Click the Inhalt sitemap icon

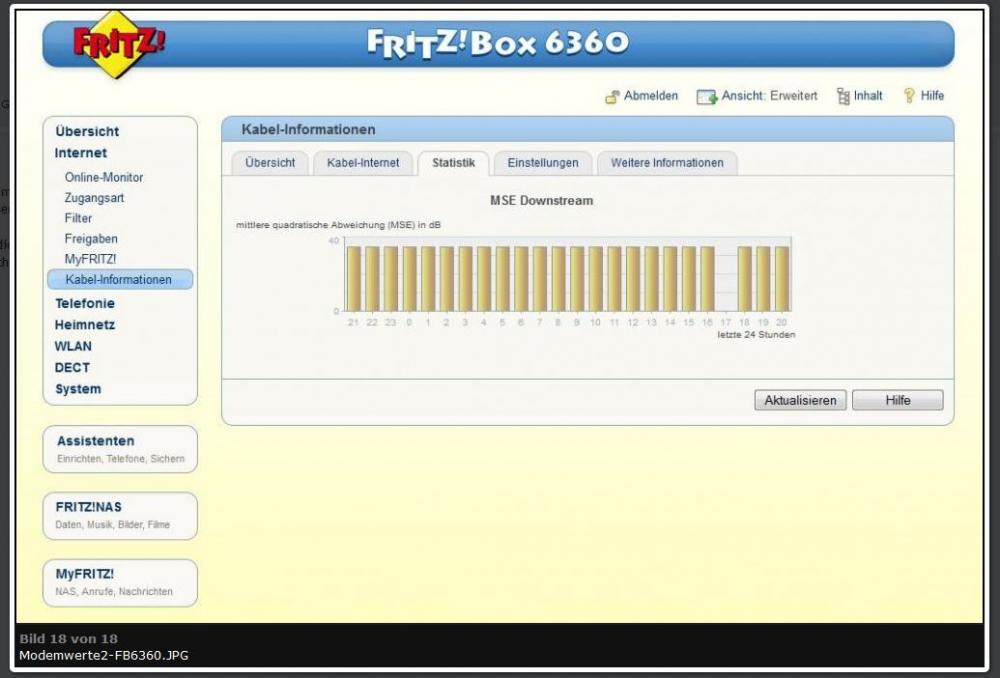point(842,97)
